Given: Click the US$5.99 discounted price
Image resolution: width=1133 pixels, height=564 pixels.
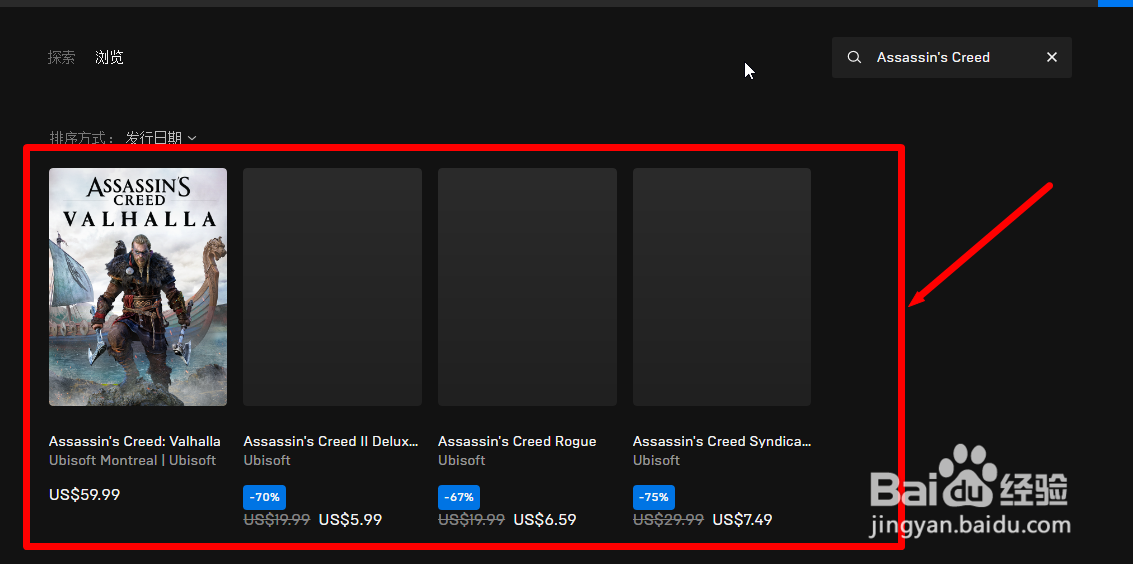Looking at the screenshot, I should pyautogui.click(x=350, y=519).
